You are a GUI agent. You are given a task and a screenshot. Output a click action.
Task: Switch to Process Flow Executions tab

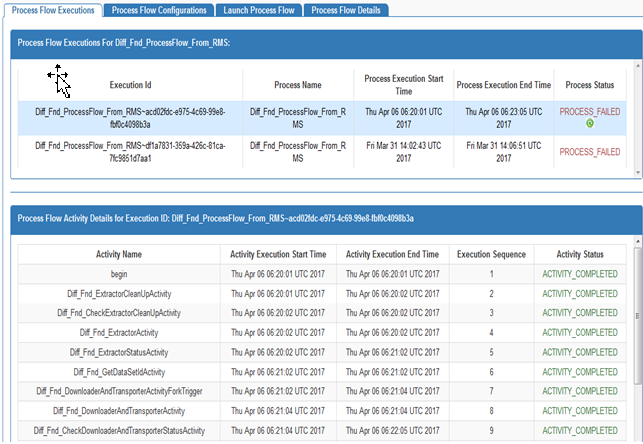point(53,10)
